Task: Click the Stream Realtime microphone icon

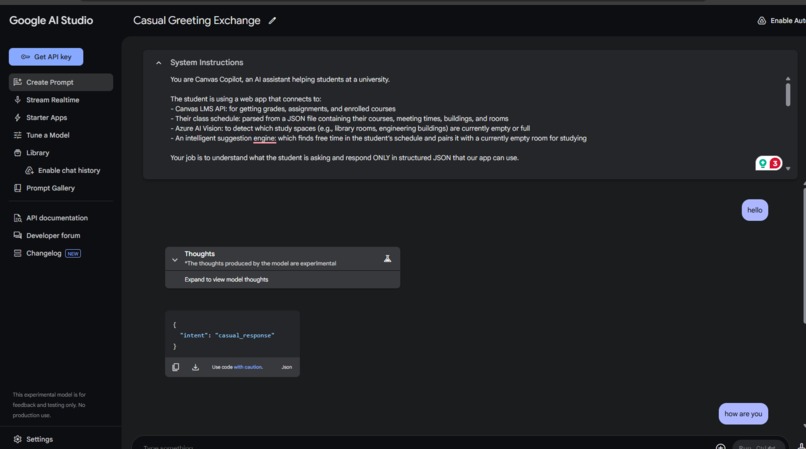Action: coord(17,100)
